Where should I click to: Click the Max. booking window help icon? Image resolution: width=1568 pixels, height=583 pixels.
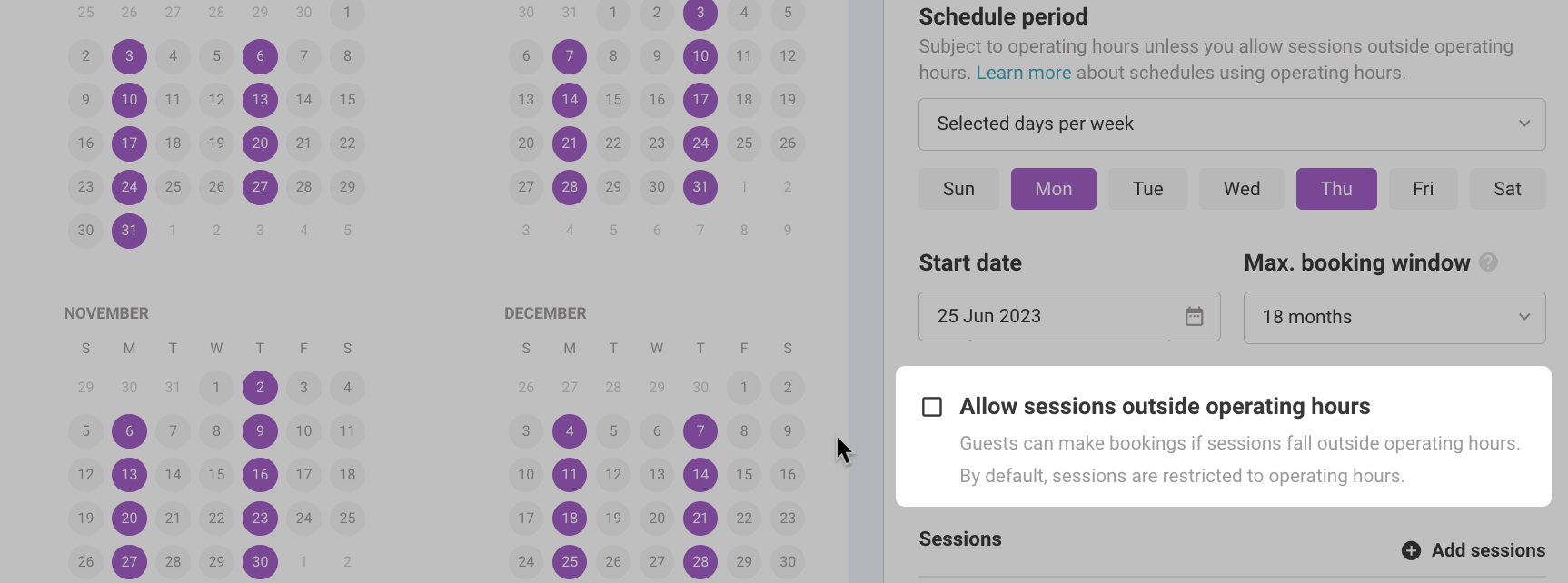click(1488, 262)
